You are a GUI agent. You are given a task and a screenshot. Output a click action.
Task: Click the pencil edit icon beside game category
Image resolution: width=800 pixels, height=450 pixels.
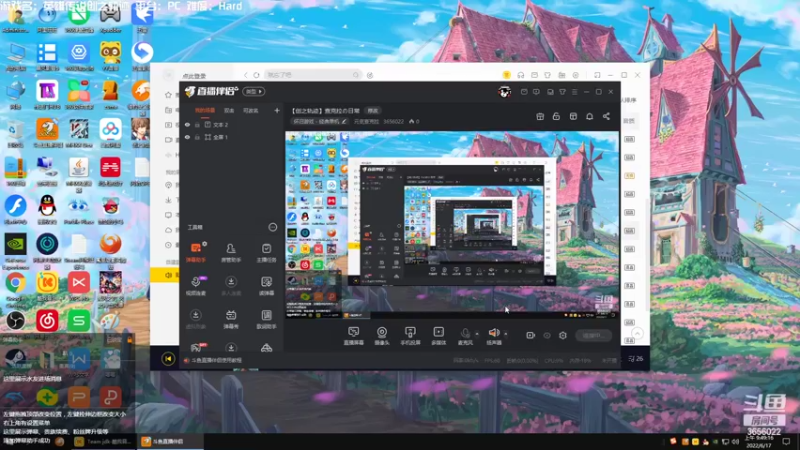tap(344, 122)
